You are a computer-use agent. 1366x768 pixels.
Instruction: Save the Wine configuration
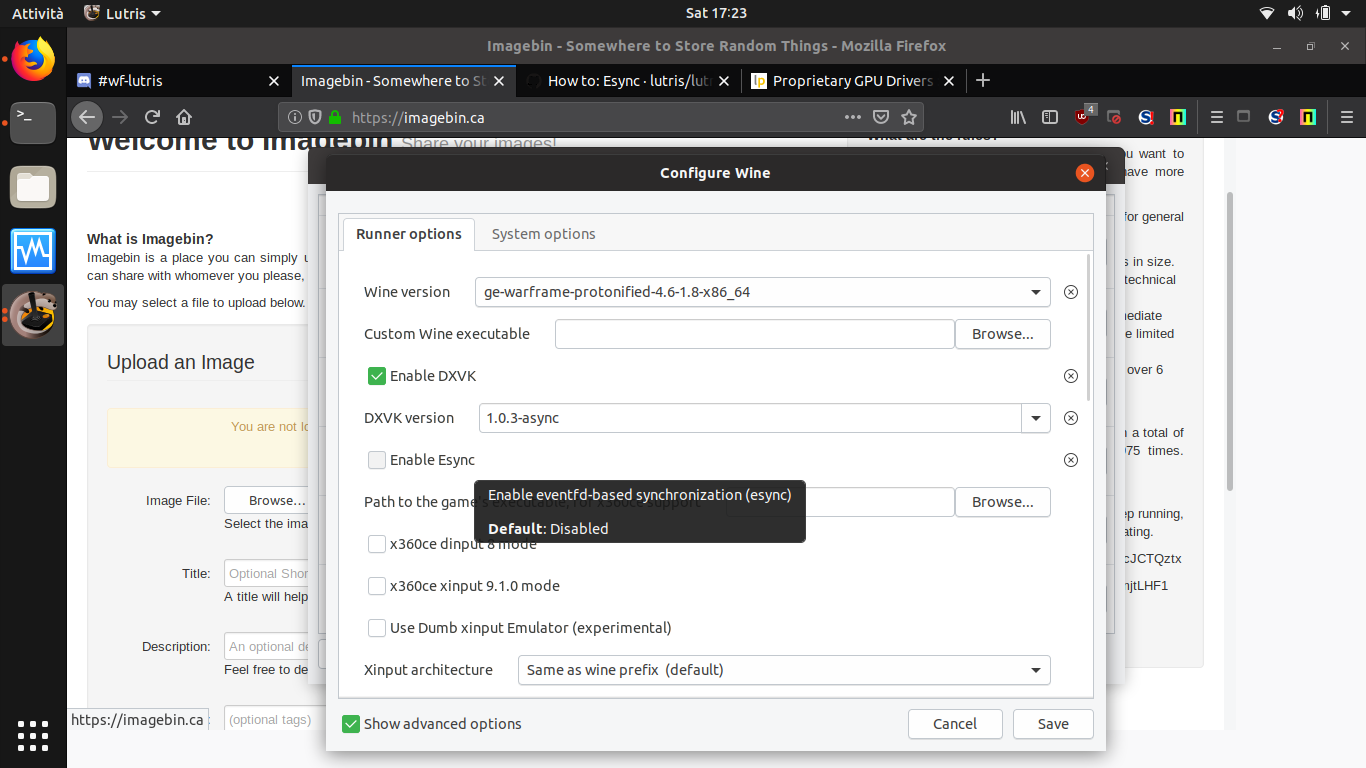pos(1053,724)
